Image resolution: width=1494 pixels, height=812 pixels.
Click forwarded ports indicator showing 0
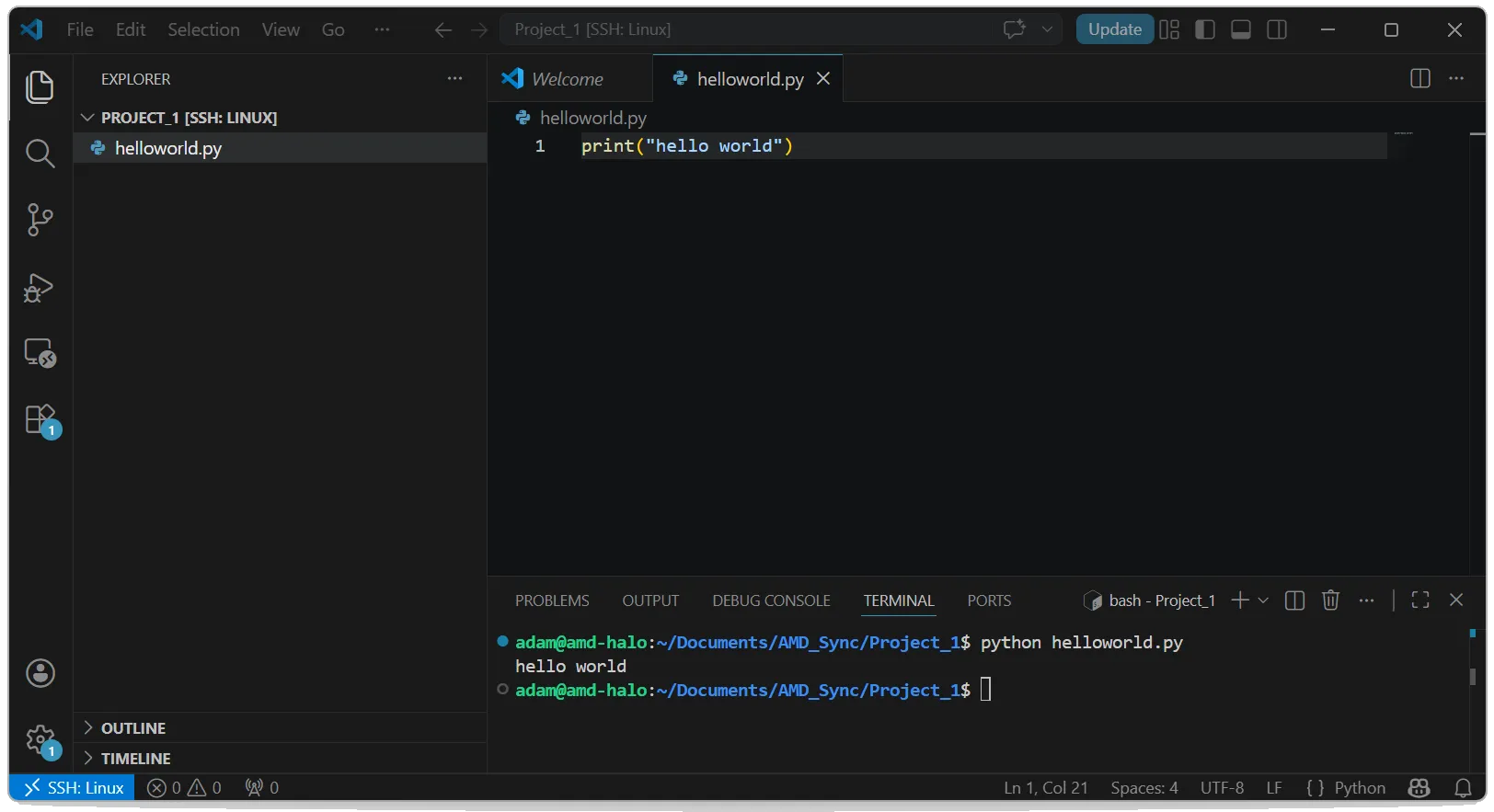[261, 788]
